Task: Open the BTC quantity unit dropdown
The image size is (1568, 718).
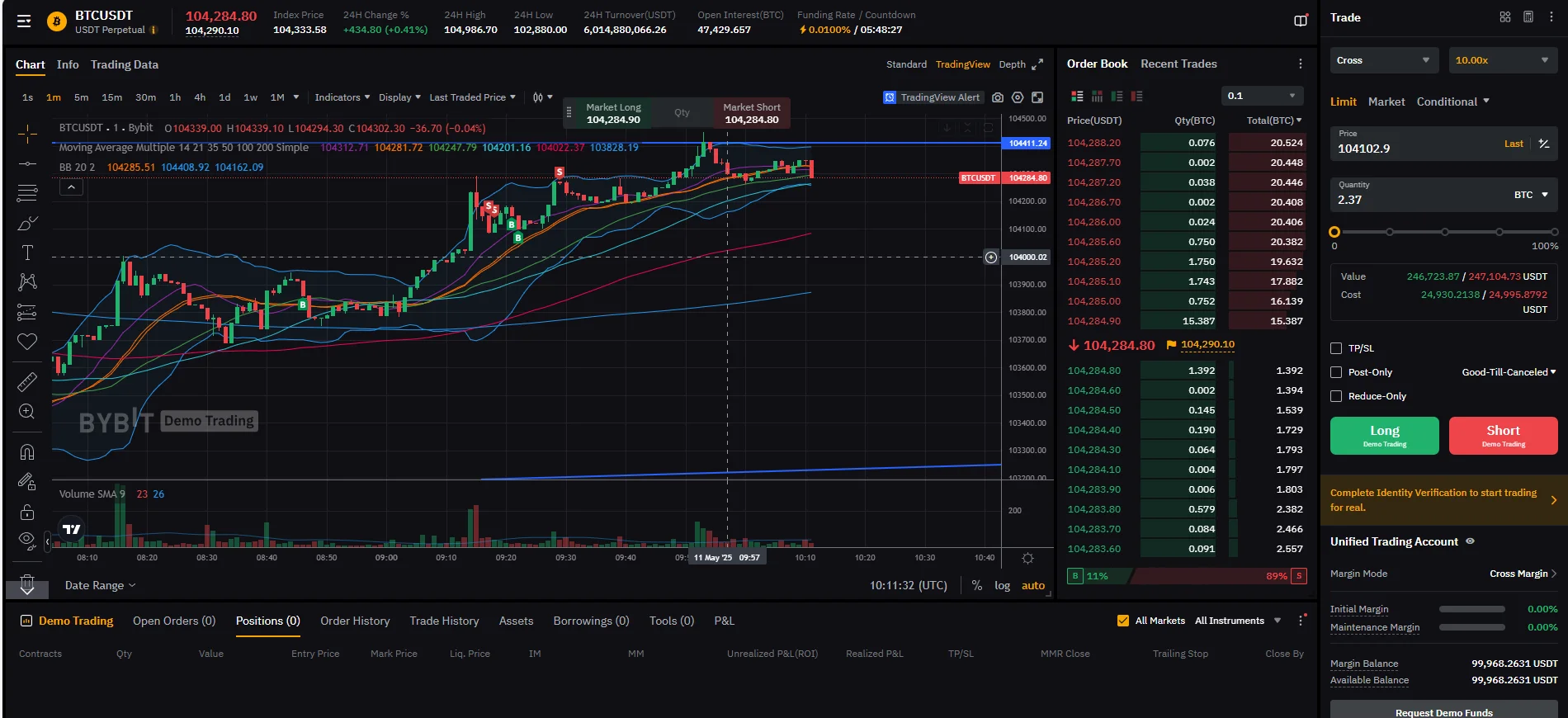Action: (1531, 195)
